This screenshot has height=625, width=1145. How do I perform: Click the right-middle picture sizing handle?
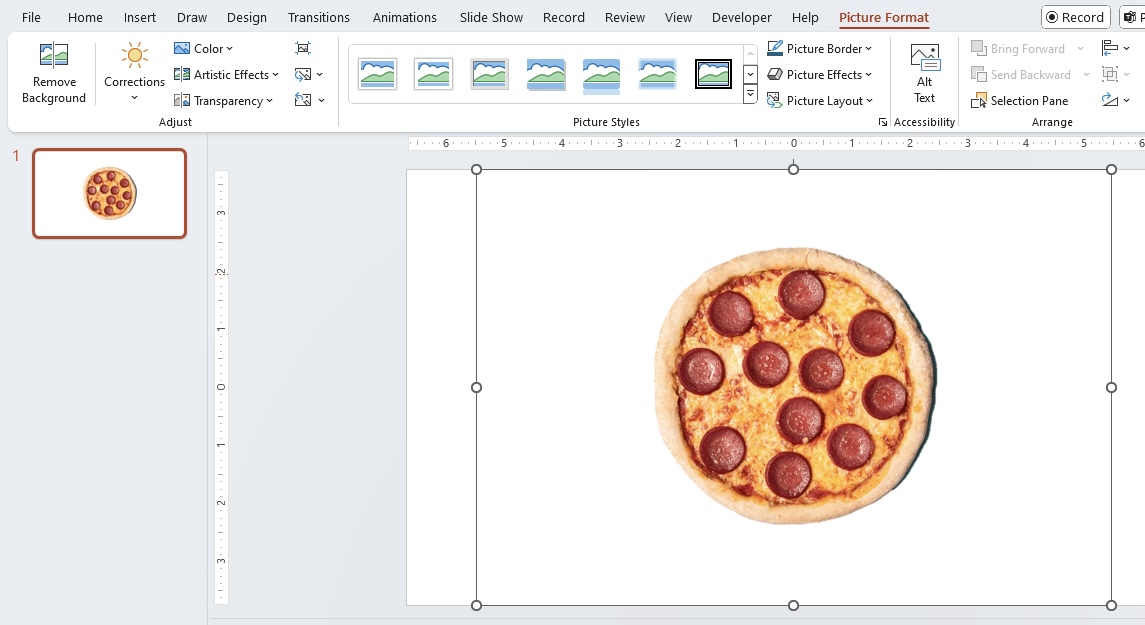(x=1111, y=388)
